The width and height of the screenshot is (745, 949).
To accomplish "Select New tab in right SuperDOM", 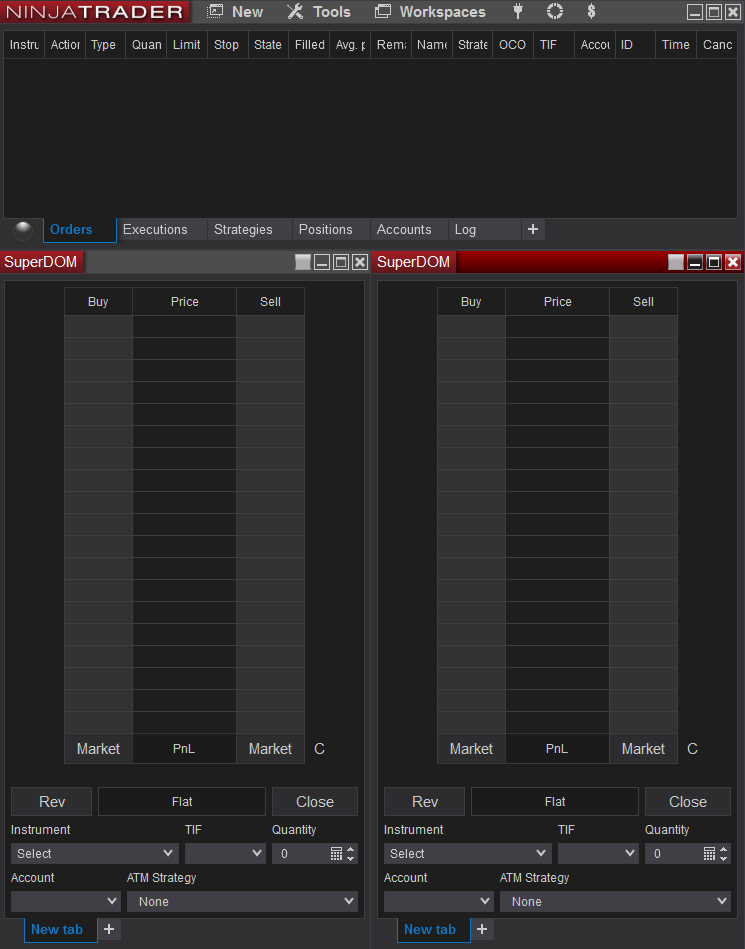I will click(x=433, y=930).
